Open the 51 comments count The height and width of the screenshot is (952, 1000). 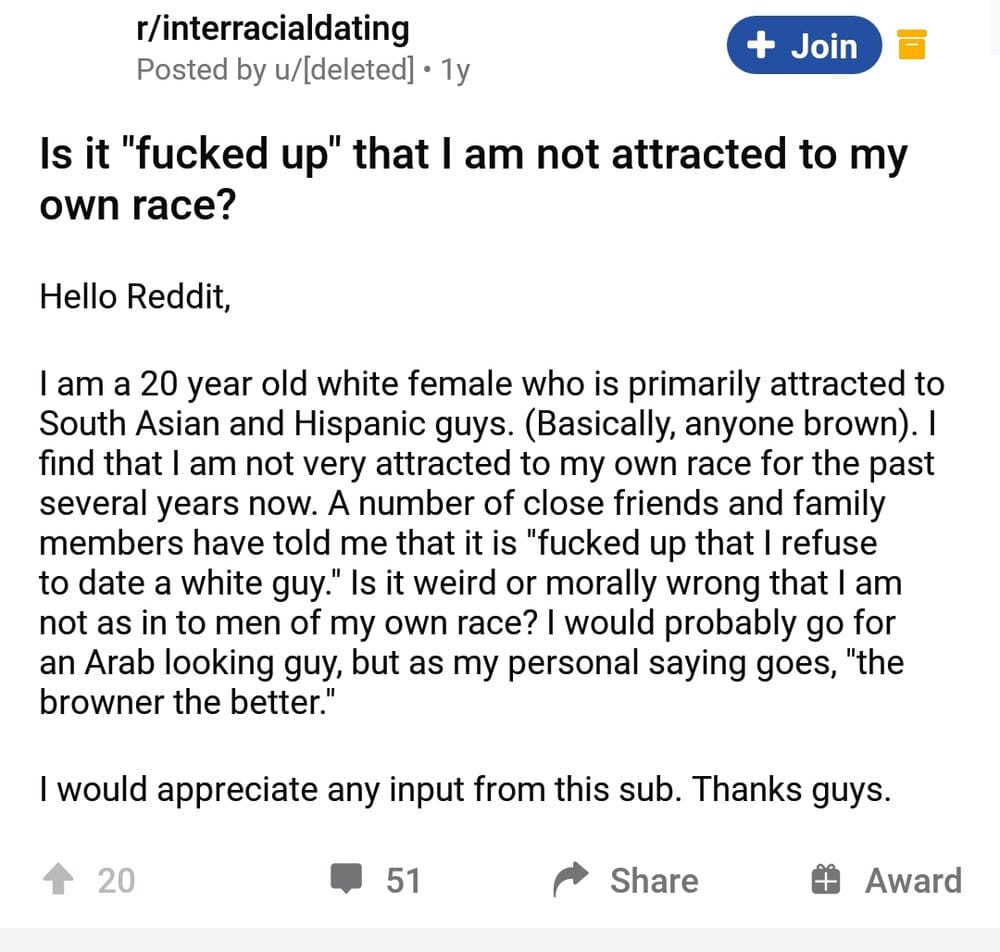[403, 880]
